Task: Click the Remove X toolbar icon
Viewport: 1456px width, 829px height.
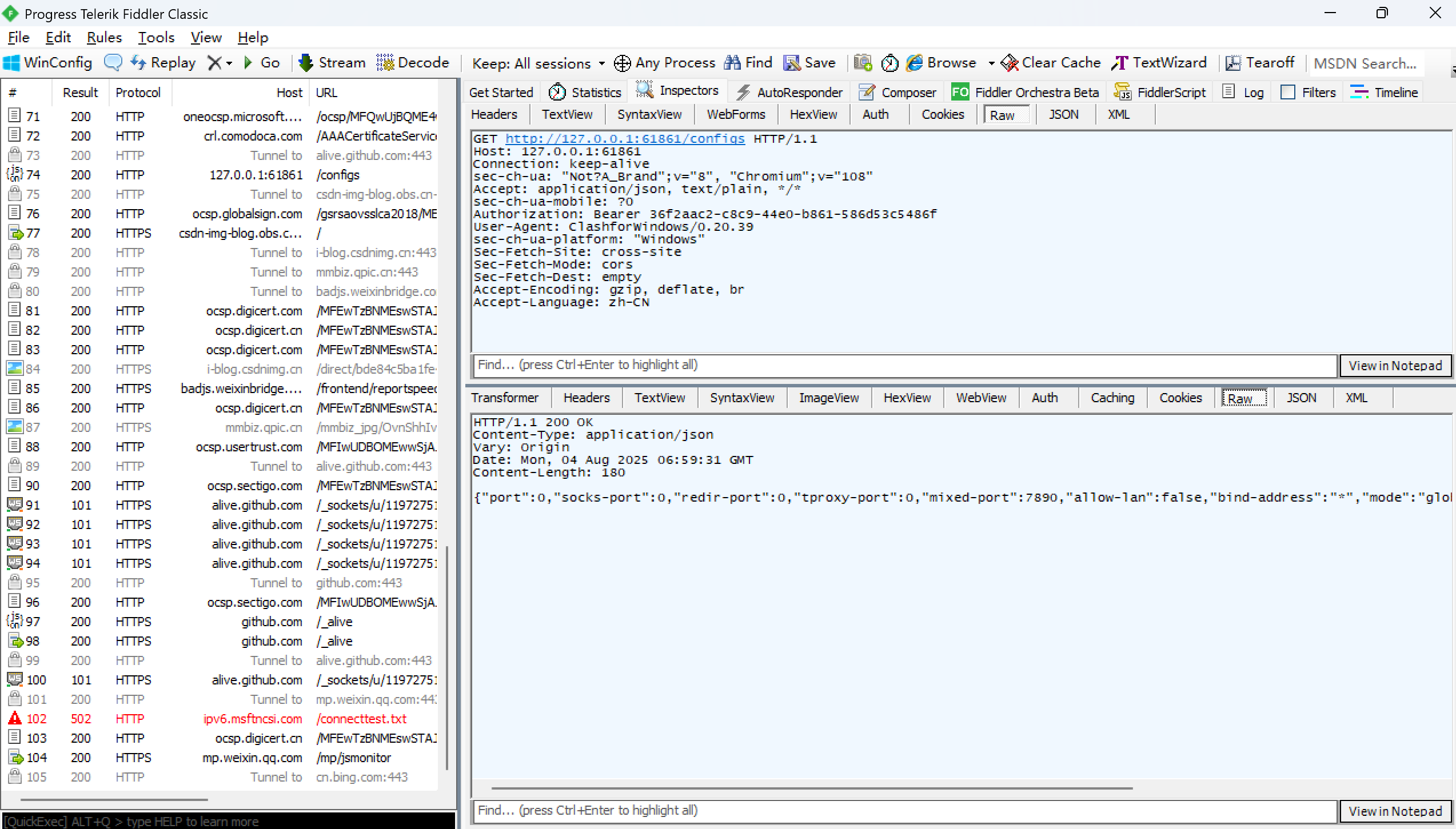Action: click(214, 63)
